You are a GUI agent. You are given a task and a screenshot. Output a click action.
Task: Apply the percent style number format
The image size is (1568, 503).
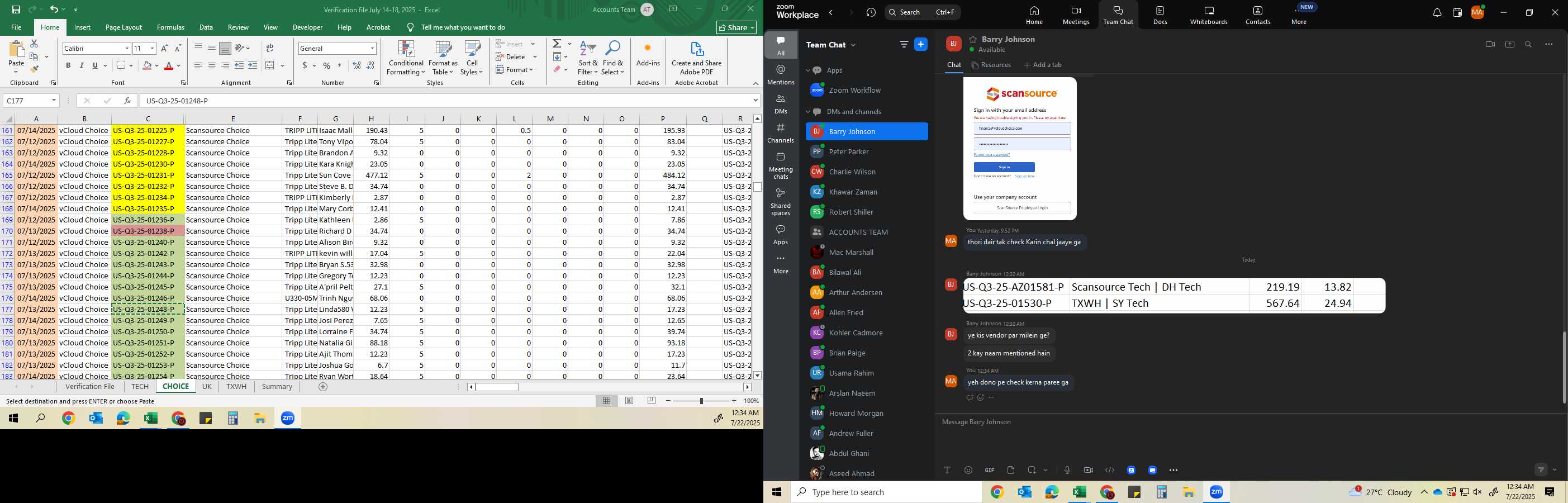click(327, 66)
